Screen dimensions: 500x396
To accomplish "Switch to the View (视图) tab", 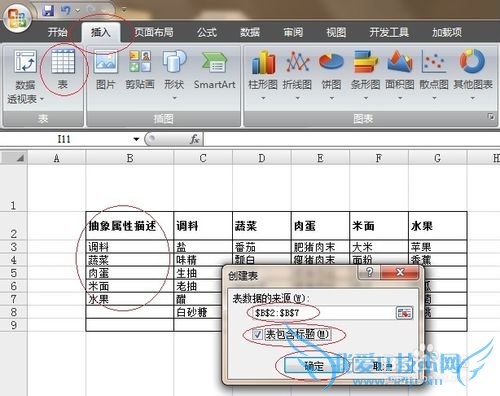I will point(336,32).
